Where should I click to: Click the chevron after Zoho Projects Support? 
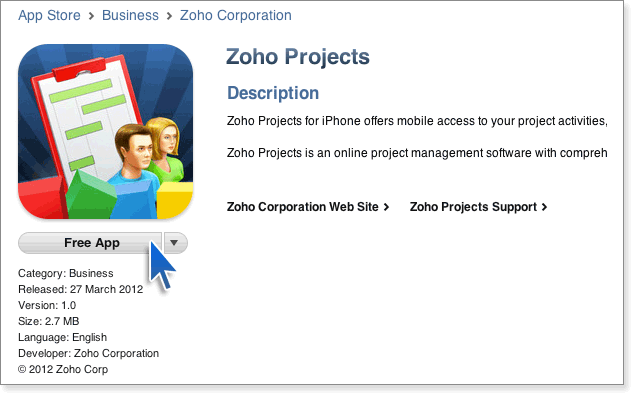[544, 207]
